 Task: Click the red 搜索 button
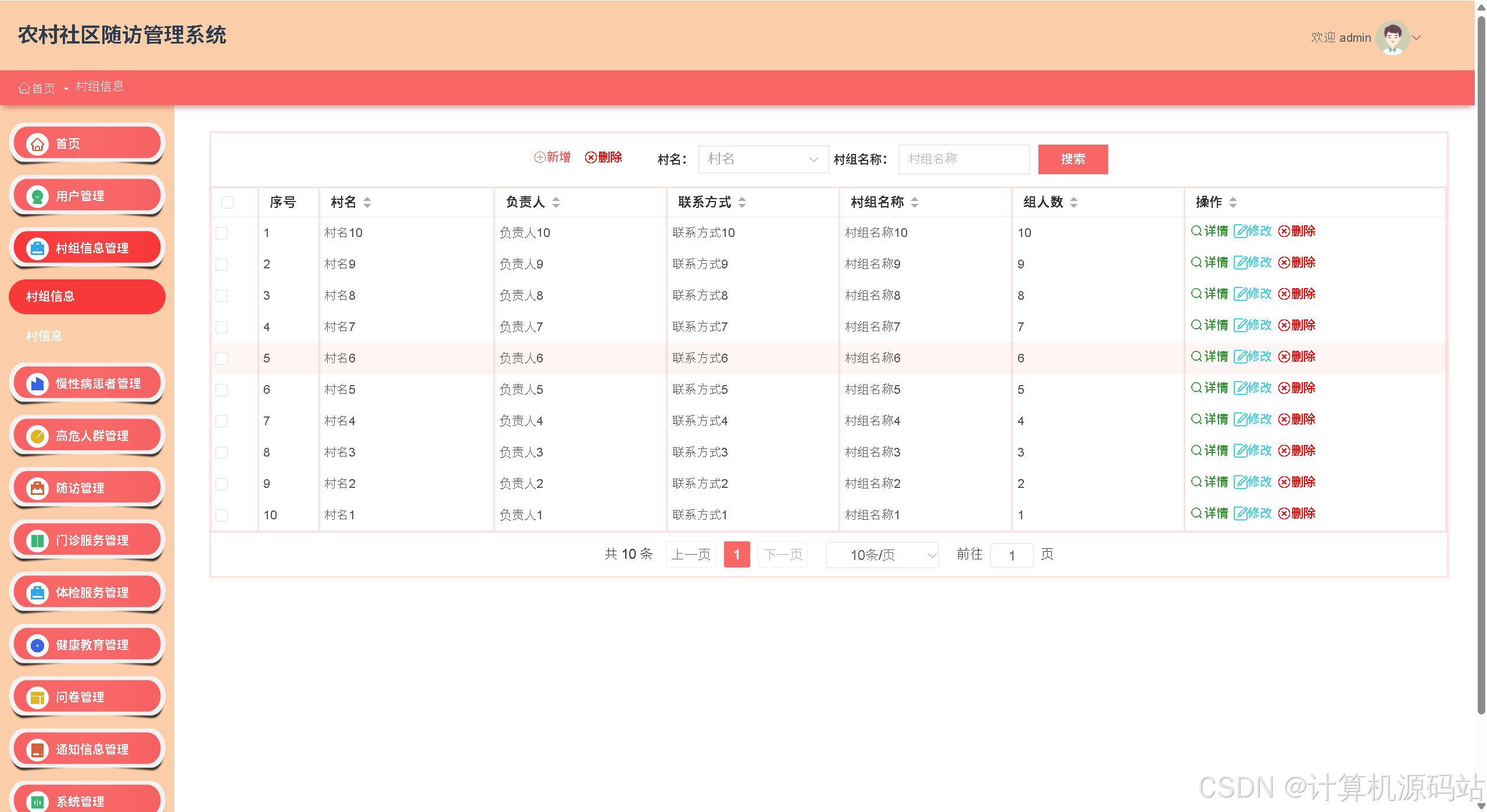tap(1073, 159)
